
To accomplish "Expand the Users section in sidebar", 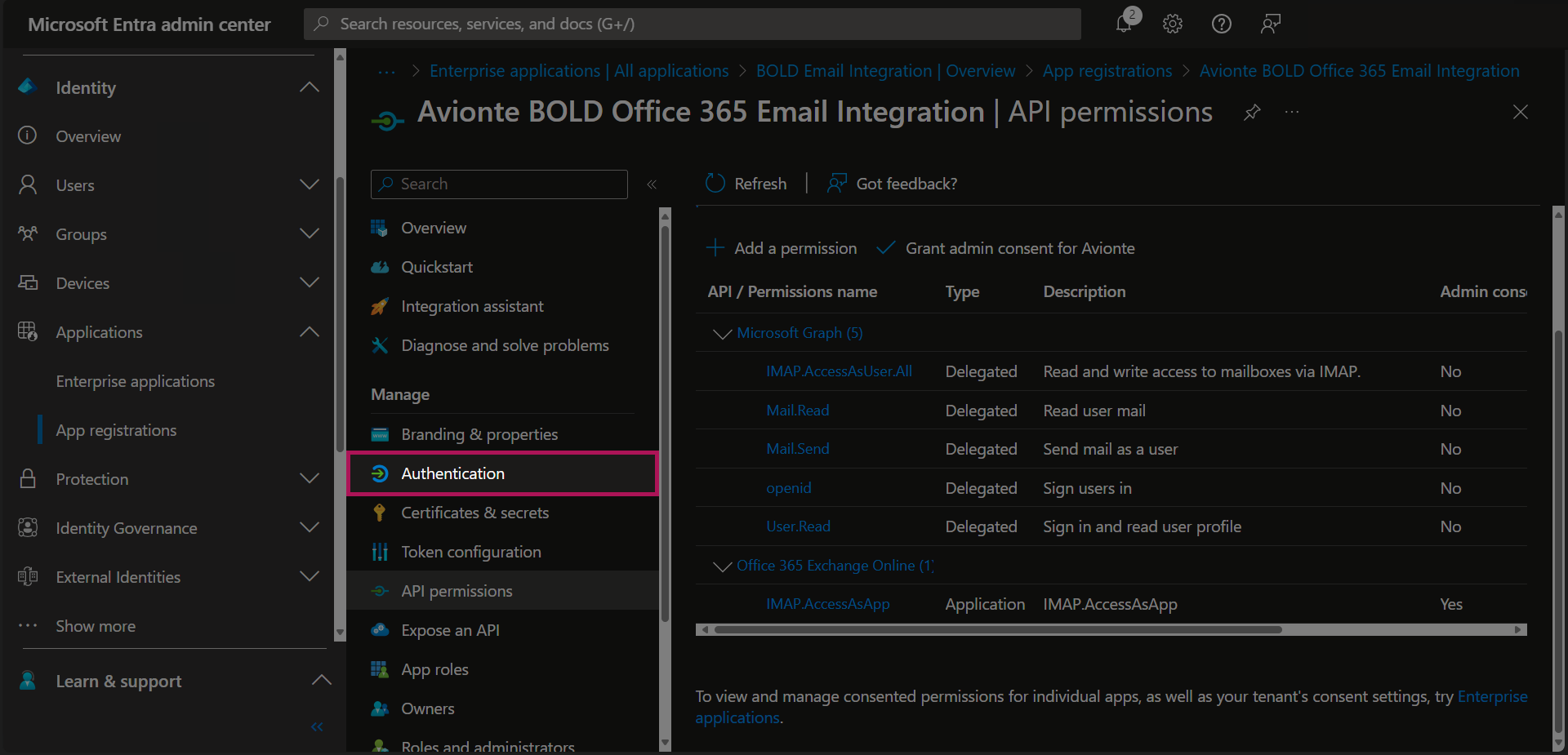I will (309, 185).
